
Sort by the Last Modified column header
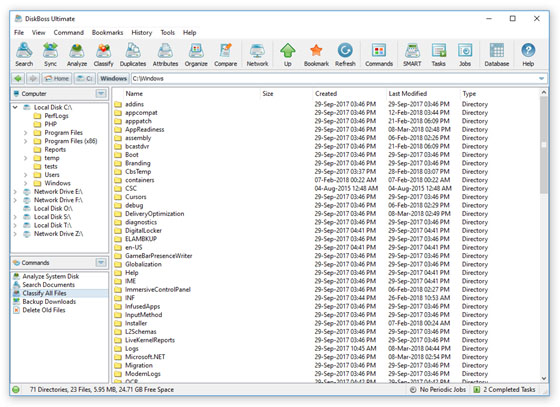(422, 94)
